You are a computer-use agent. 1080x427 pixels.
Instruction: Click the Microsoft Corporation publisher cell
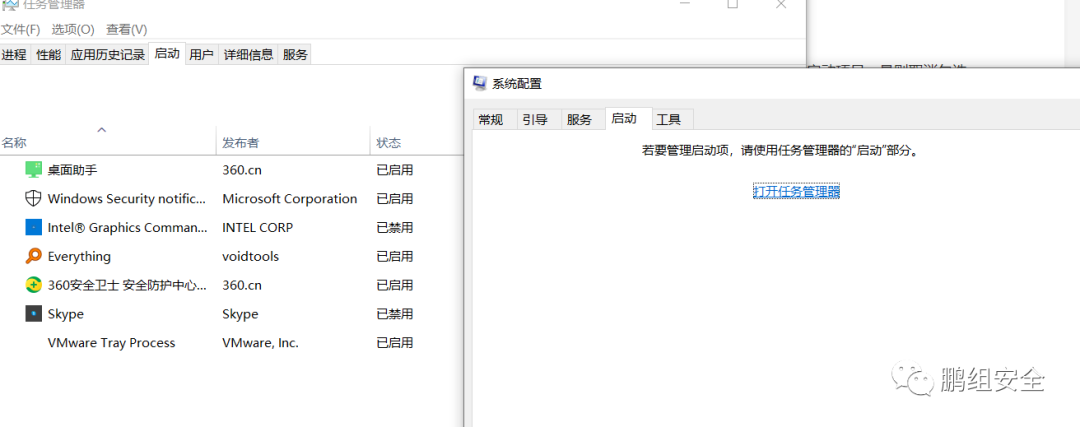(290, 198)
